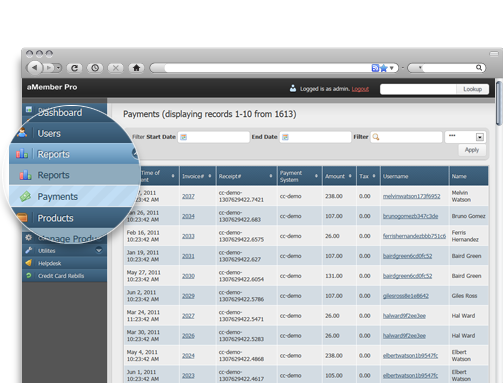Open the browser history clock button
This screenshot has width=503, height=383.
(x=95, y=68)
